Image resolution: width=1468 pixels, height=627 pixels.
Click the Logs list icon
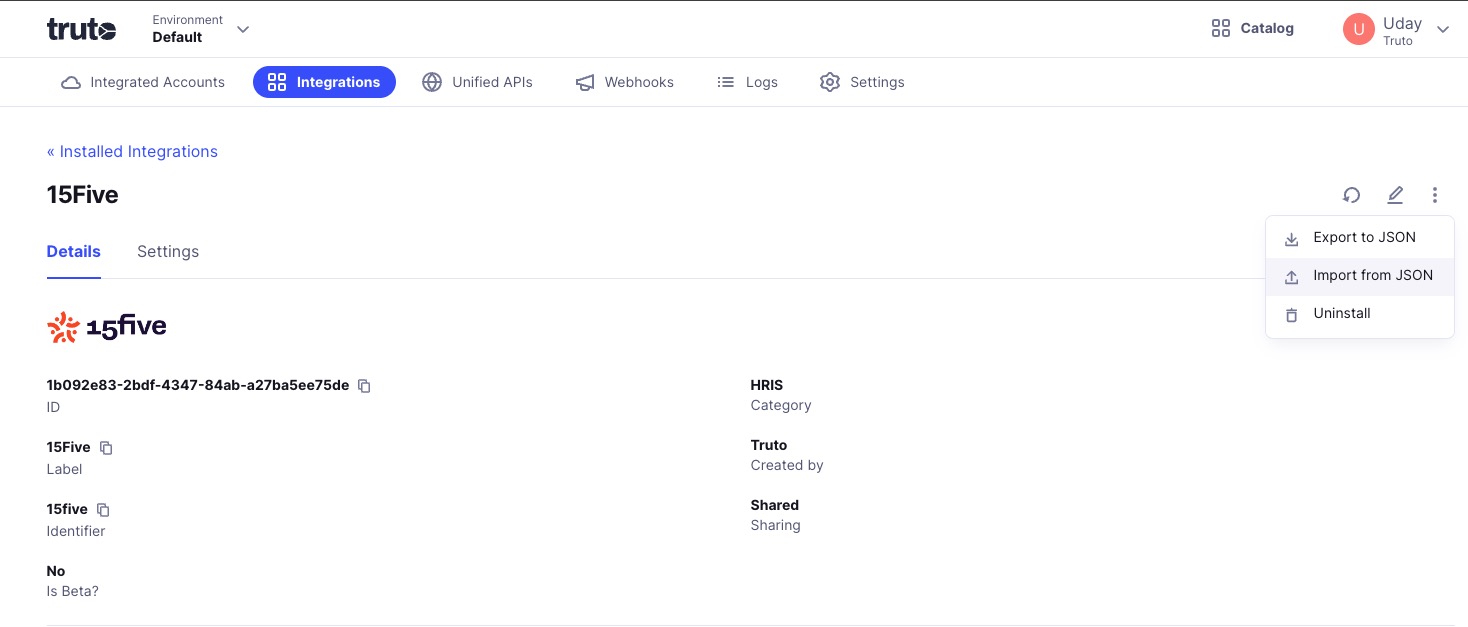726,82
